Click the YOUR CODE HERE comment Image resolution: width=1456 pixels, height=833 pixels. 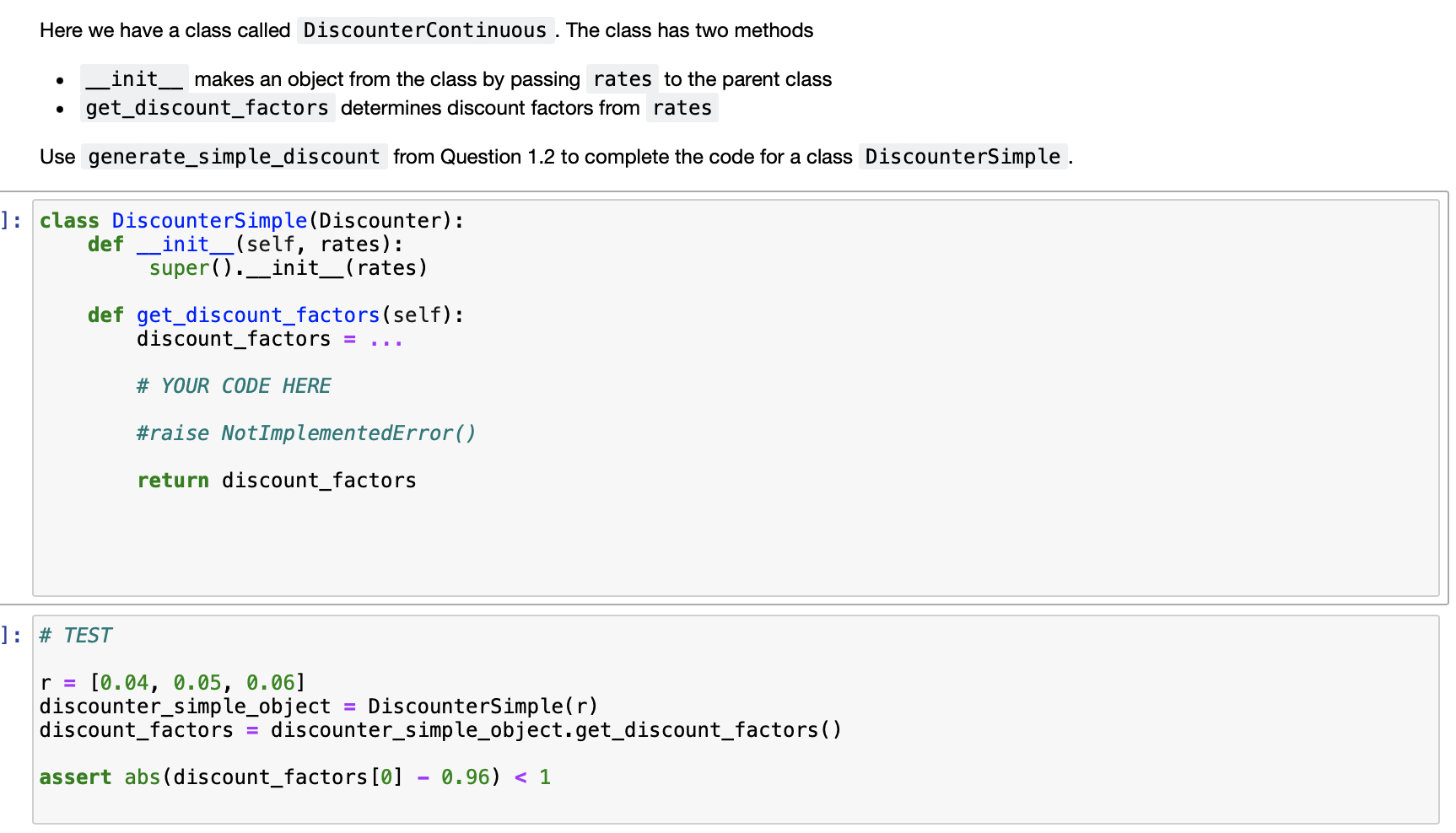(234, 386)
